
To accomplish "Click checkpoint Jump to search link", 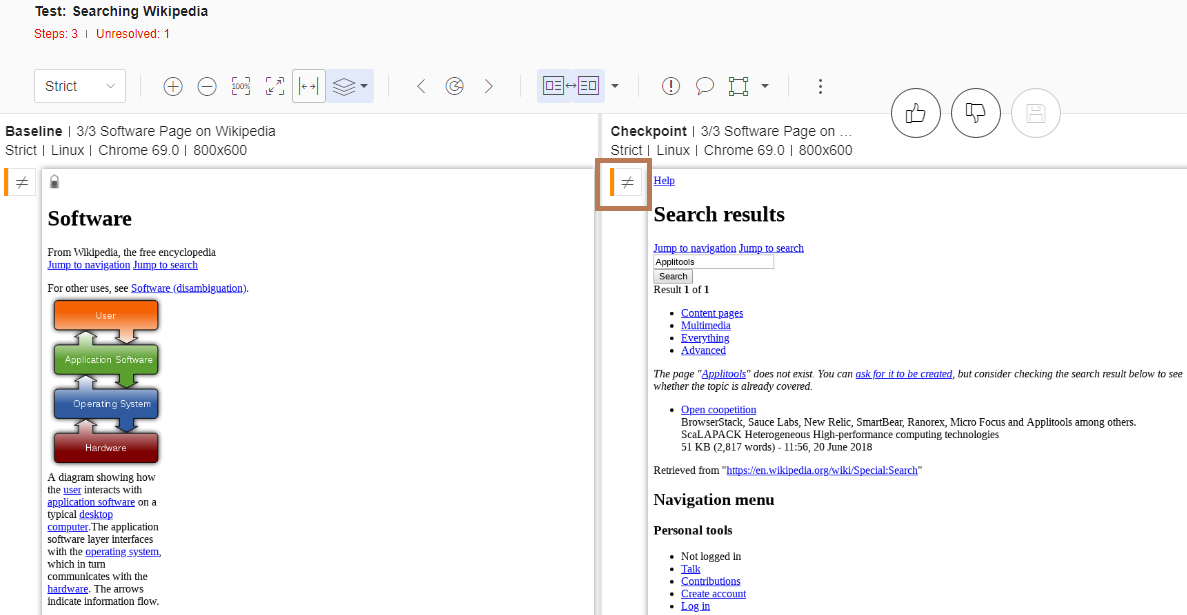I will point(771,248).
